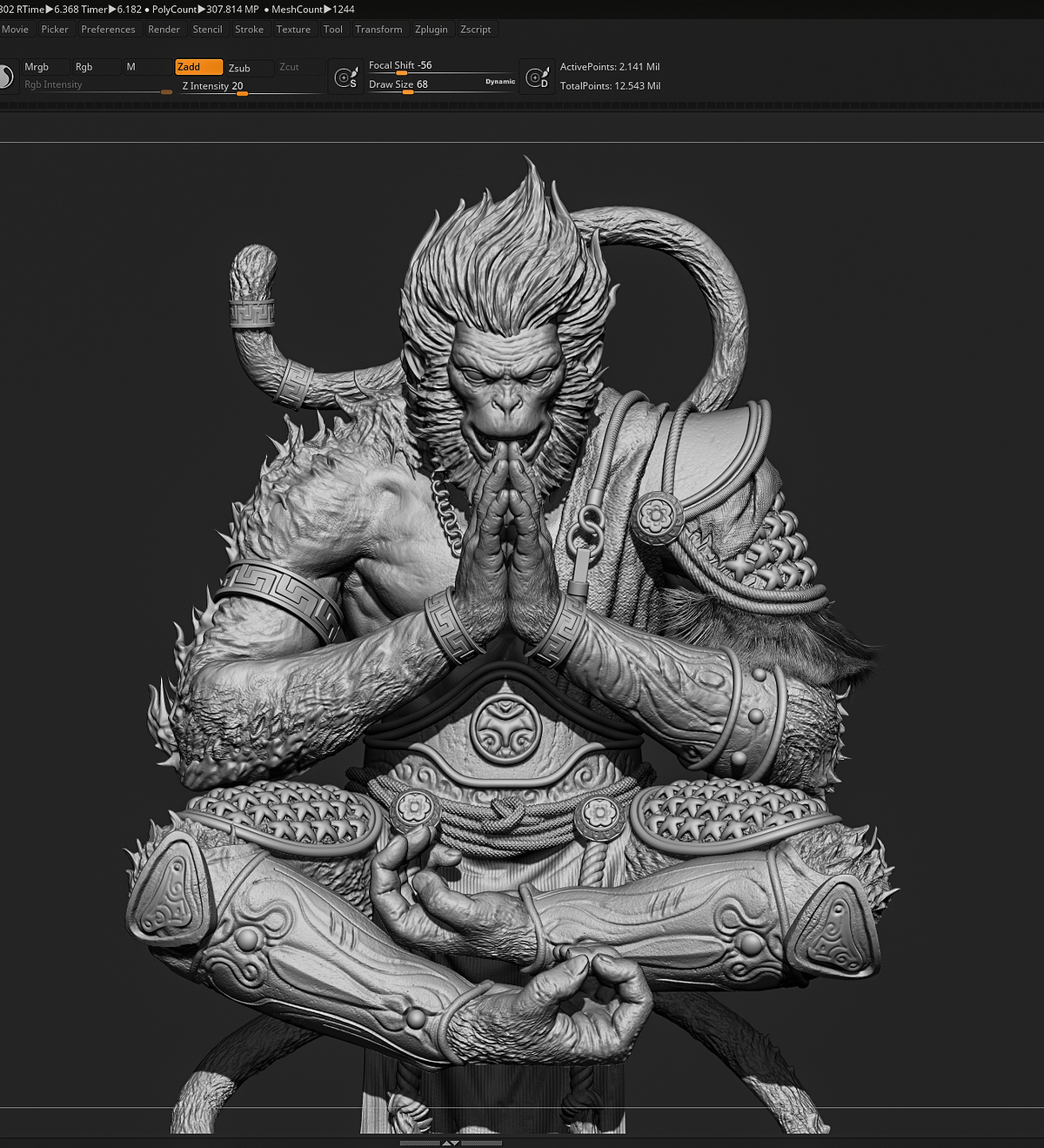
Task: Switch on Zsub sculpt mode
Action: point(250,67)
